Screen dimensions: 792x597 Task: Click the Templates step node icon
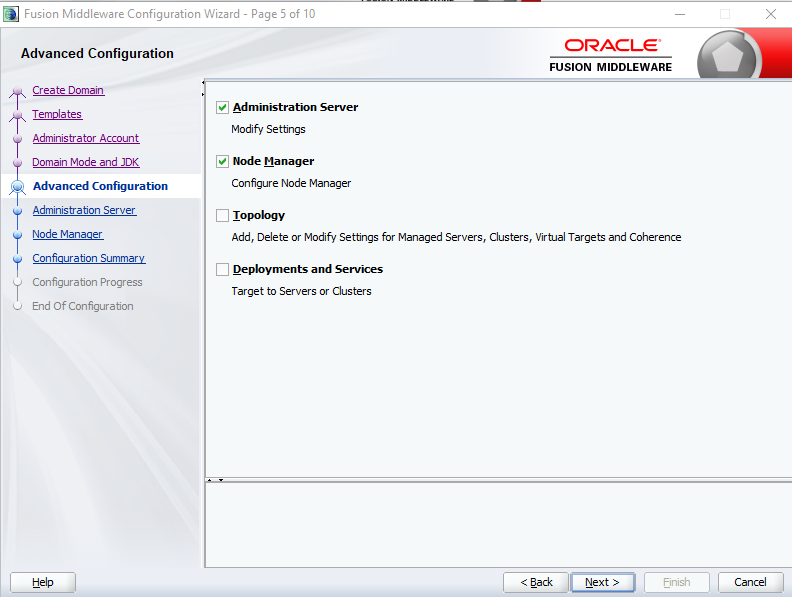(18, 115)
